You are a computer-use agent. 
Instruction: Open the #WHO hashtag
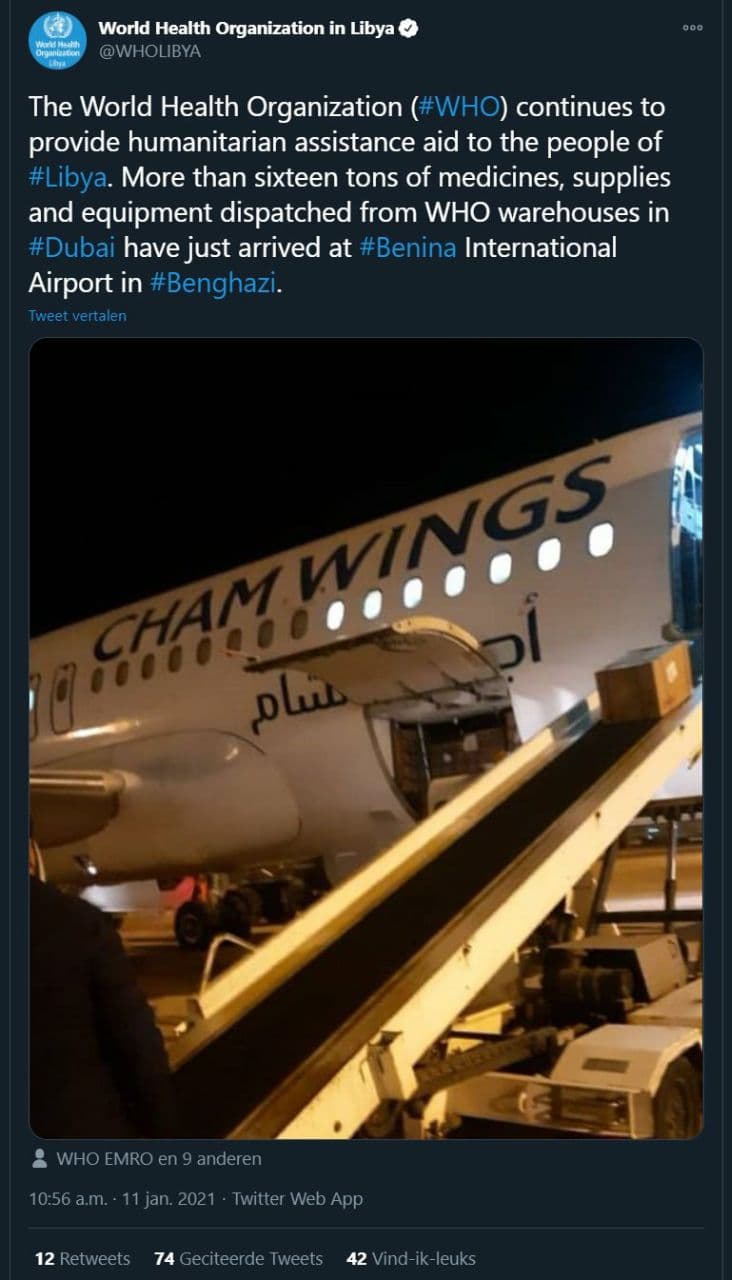click(461, 107)
